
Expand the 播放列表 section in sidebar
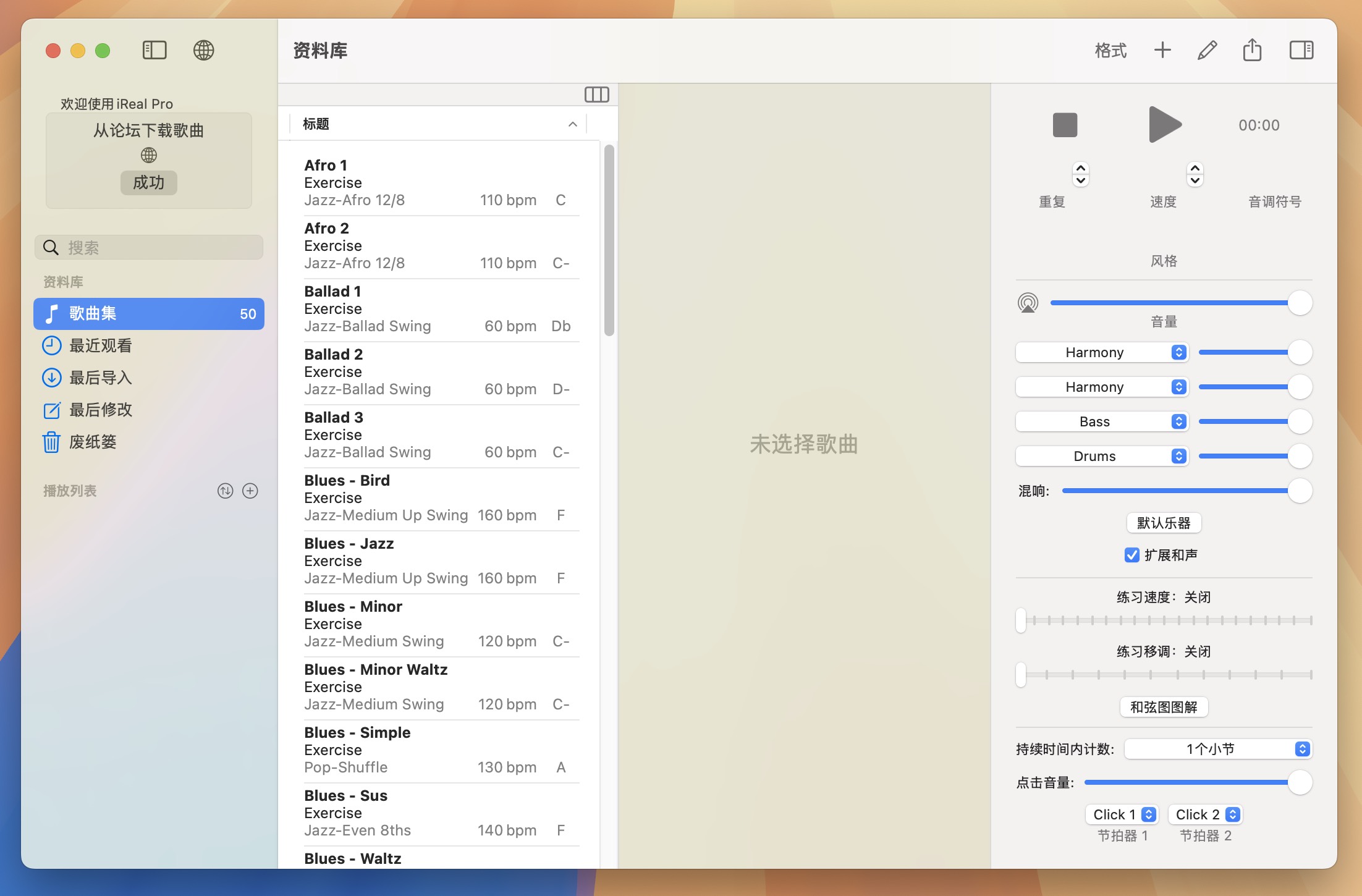click(68, 489)
